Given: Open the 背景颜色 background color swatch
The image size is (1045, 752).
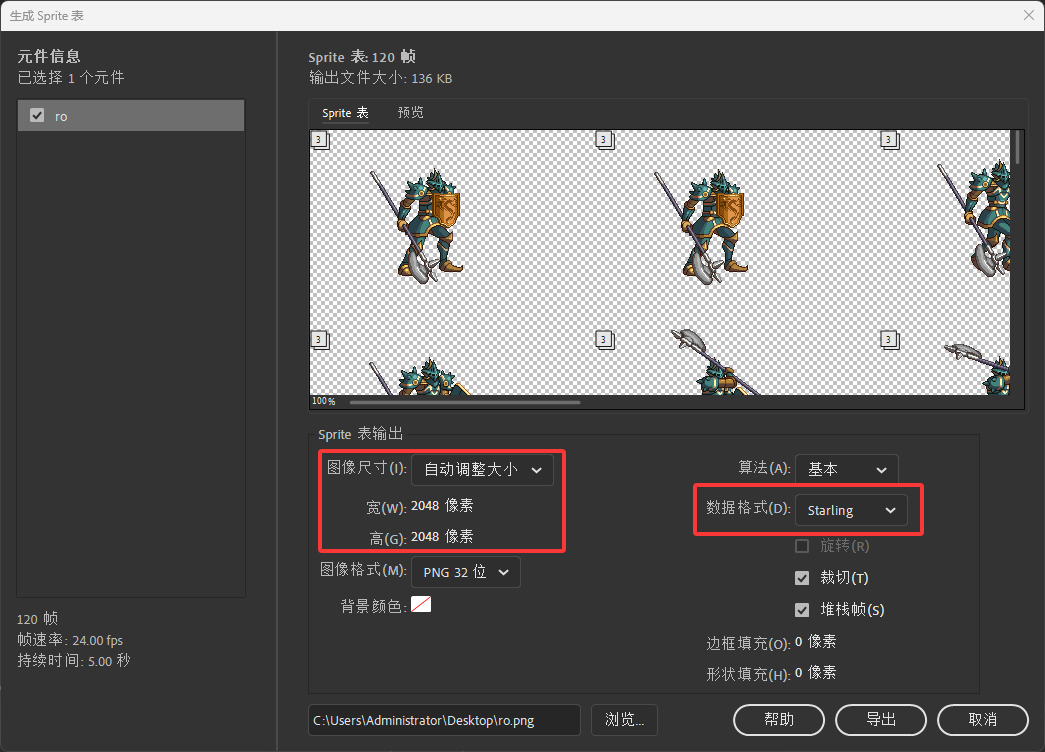Looking at the screenshot, I should (421, 604).
